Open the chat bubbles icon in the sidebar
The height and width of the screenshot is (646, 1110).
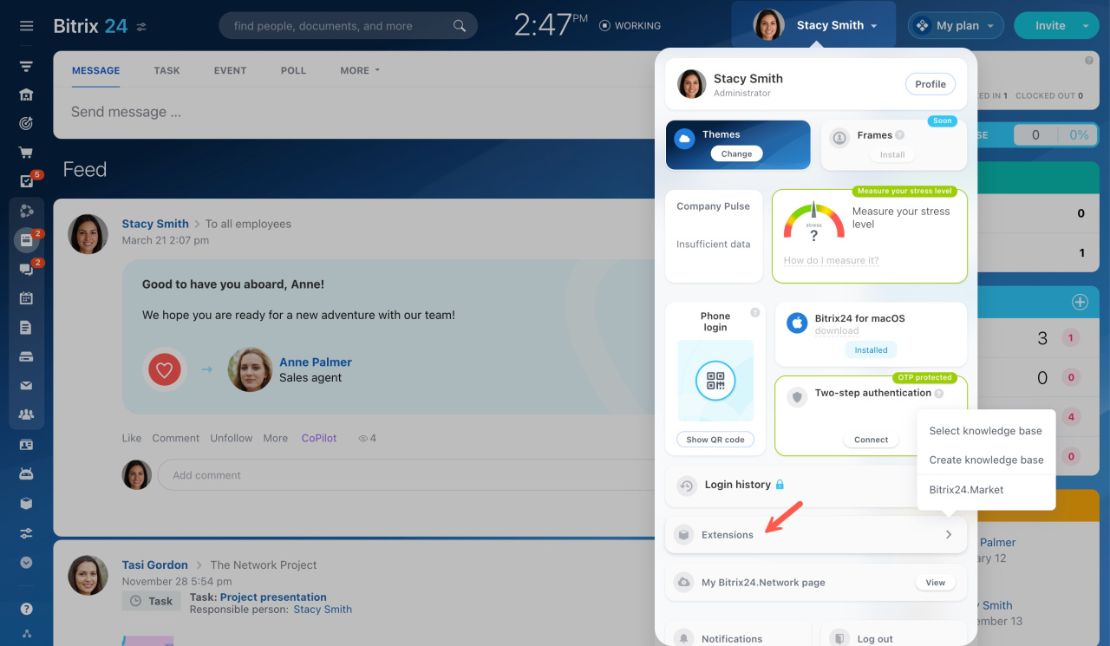26,269
